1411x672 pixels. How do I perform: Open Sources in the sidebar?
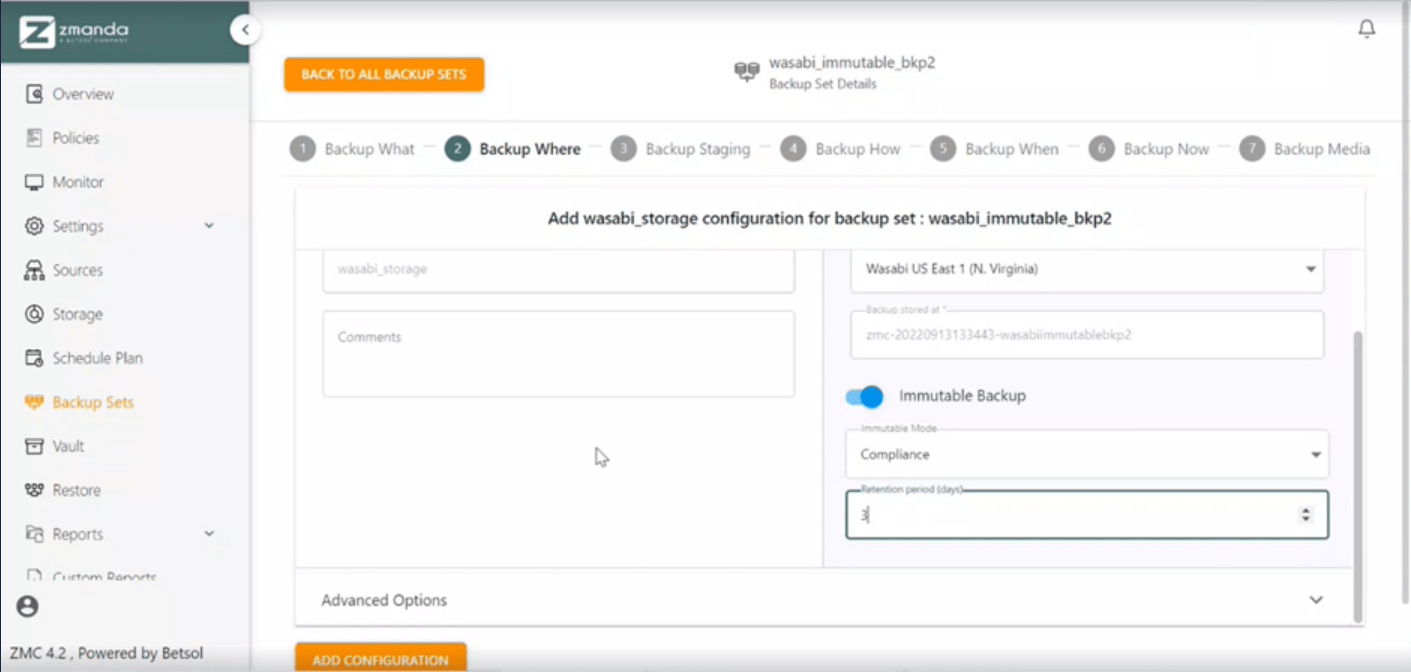35,270
